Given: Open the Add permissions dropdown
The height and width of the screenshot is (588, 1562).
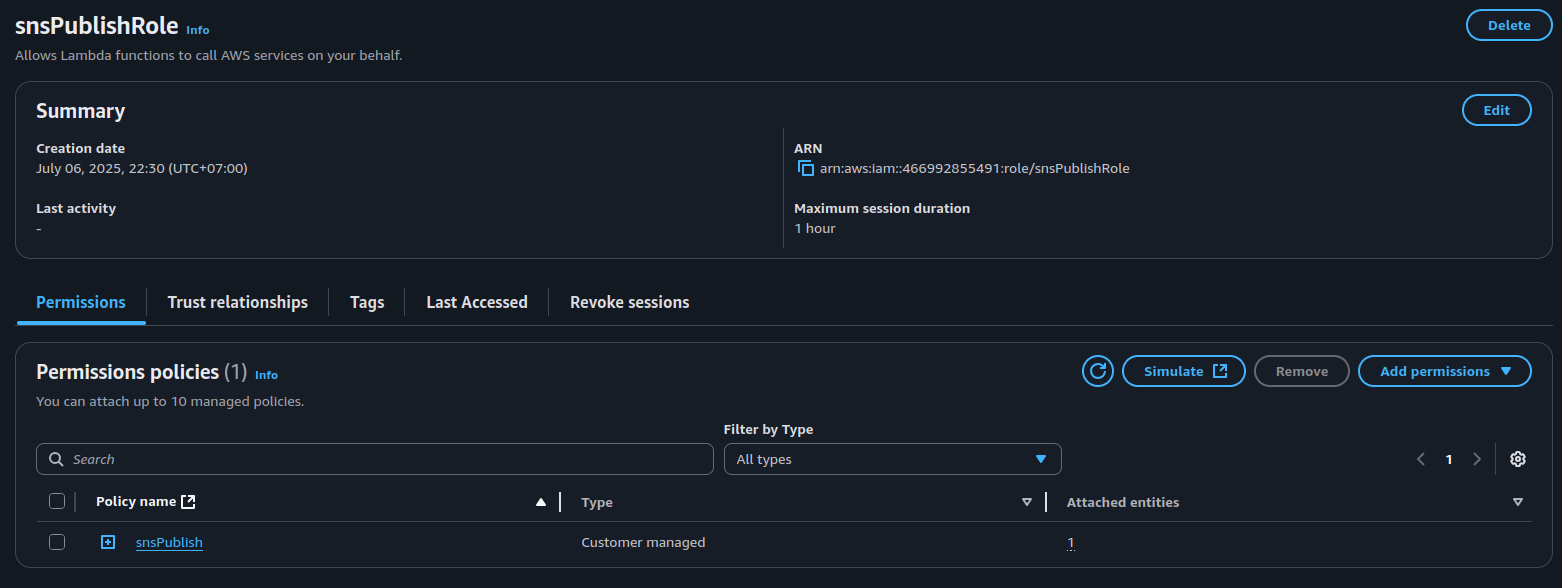Looking at the screenshot, I should pos(1444,371).
